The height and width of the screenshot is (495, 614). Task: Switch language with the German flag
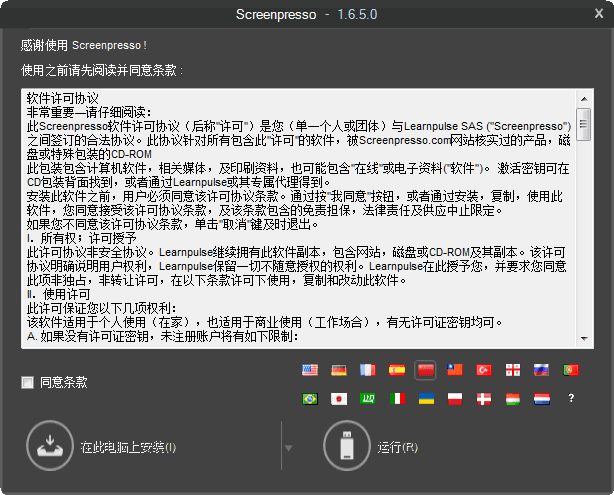[339, 370]
